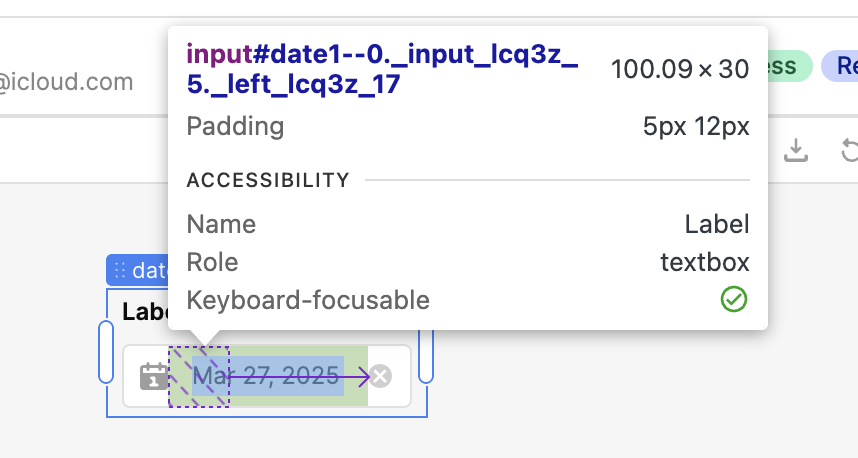This screenshot has width=858, height=458.
Task: Open the calendar icon in the date field
Action: pos(154,376)
